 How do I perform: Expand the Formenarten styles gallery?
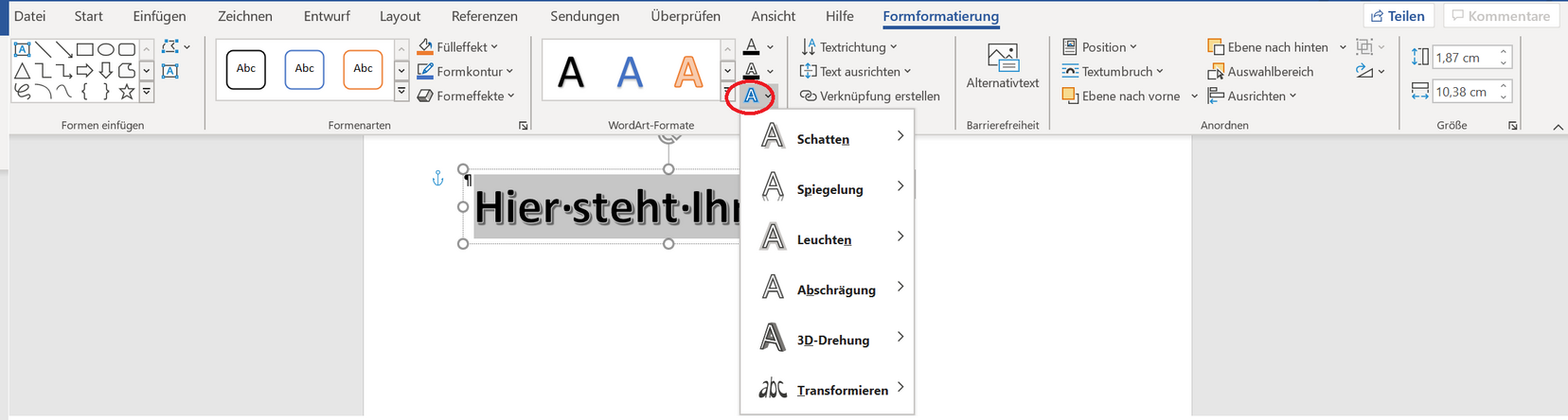pos(401,92)
